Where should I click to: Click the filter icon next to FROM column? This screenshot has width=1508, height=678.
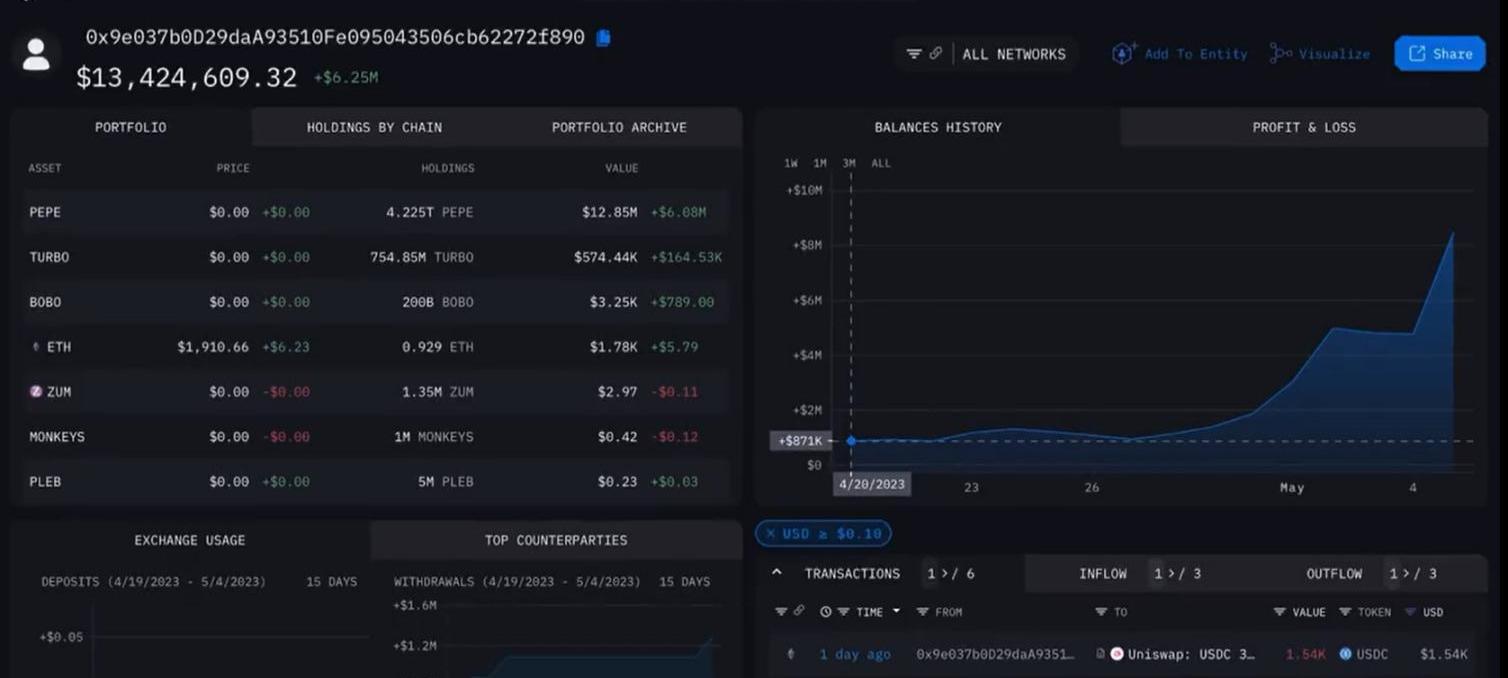922,612
